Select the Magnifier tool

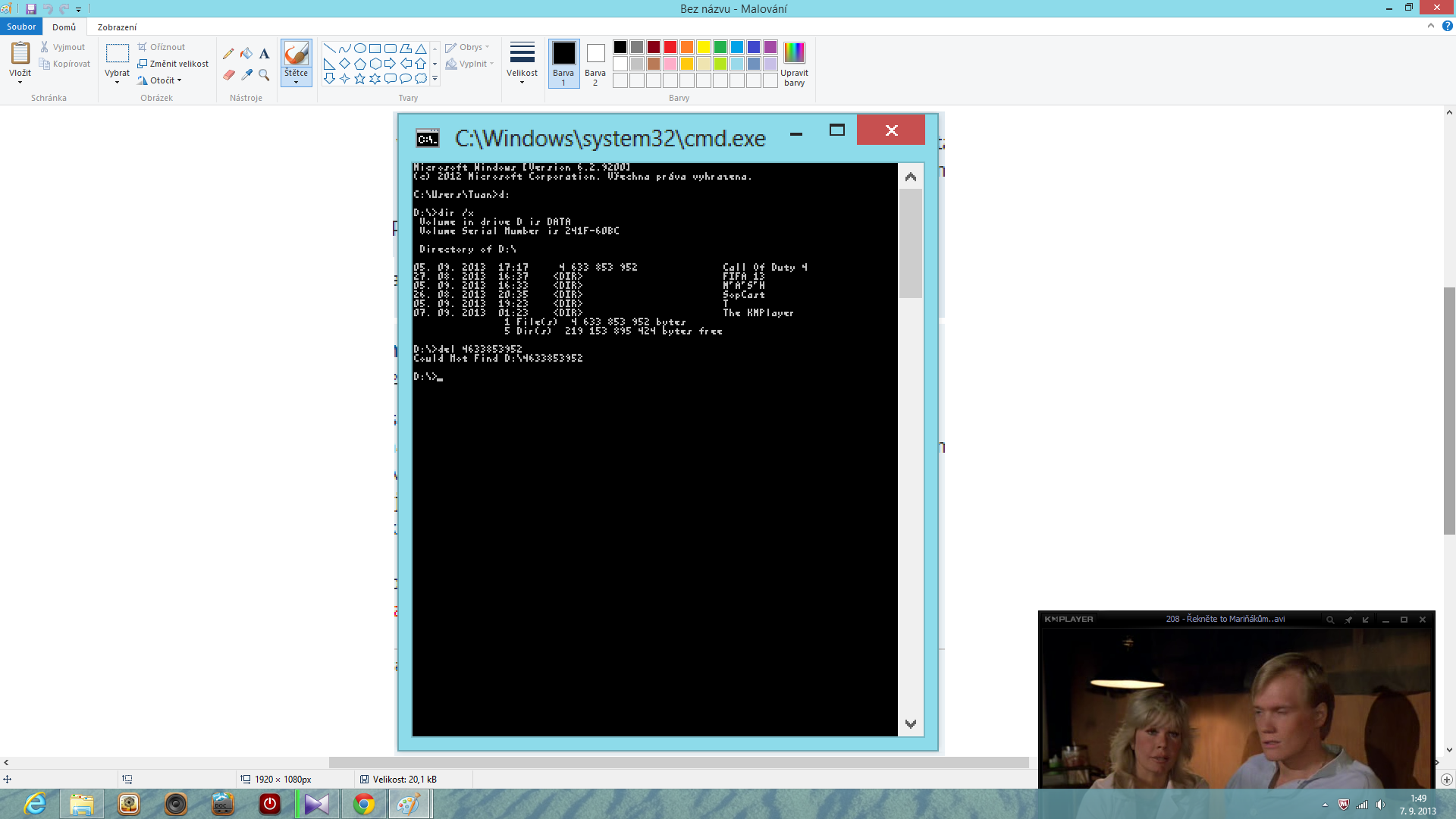click(x=264, y=74)
